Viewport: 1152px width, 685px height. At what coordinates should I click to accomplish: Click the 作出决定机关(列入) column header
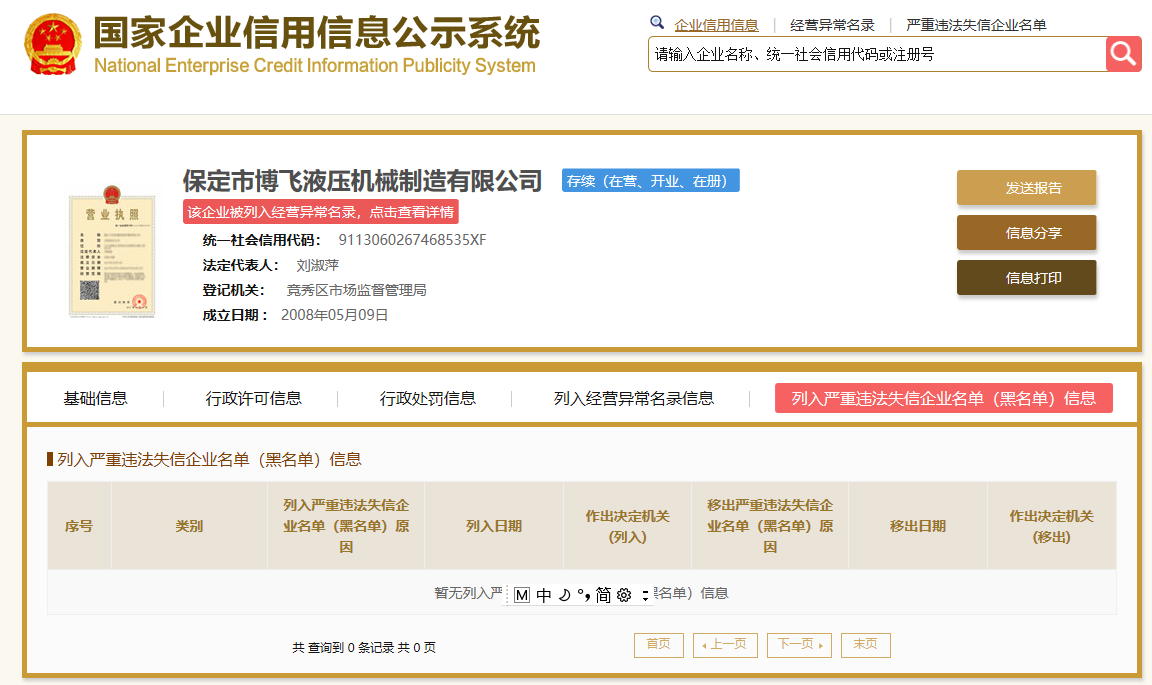pyautogui.click(x=627, y=526)
